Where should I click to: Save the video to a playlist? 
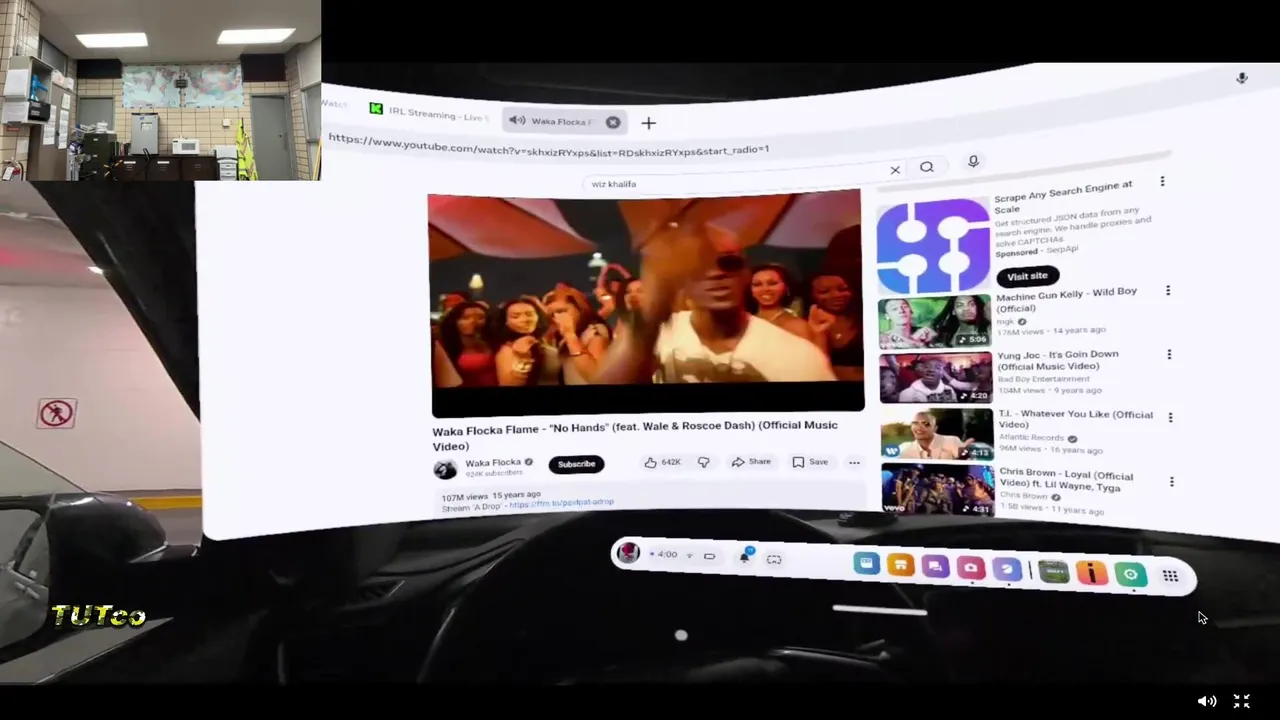[810, 461]
